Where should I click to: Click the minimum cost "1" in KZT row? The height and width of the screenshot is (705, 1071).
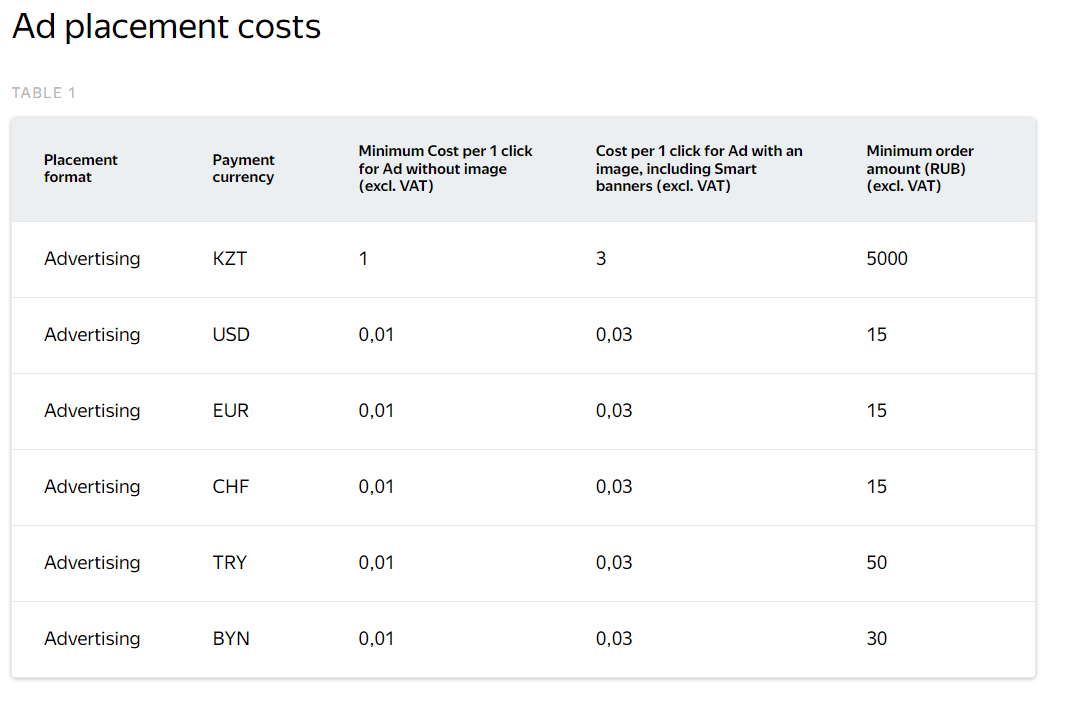tap(363, 259)
